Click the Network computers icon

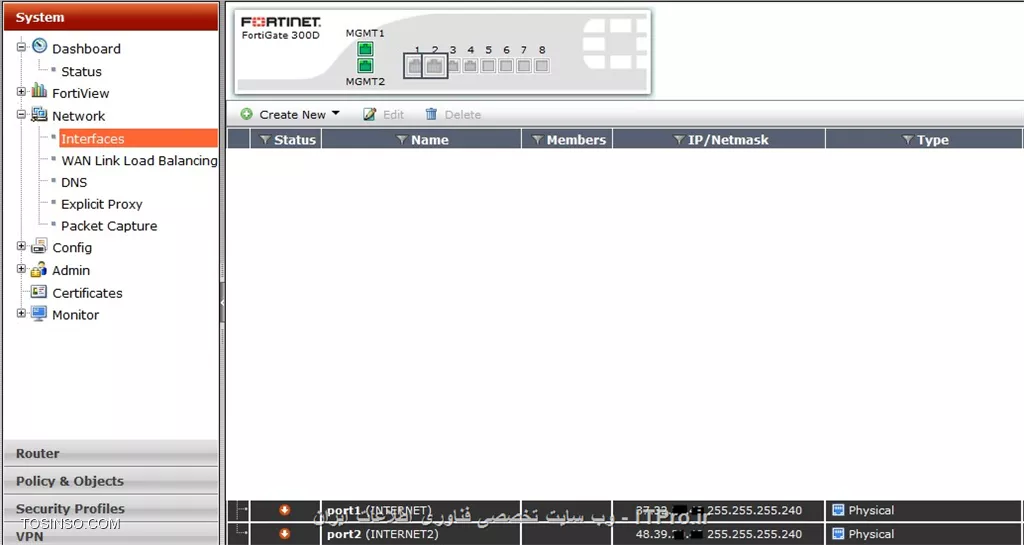click(x=39, y=114)
